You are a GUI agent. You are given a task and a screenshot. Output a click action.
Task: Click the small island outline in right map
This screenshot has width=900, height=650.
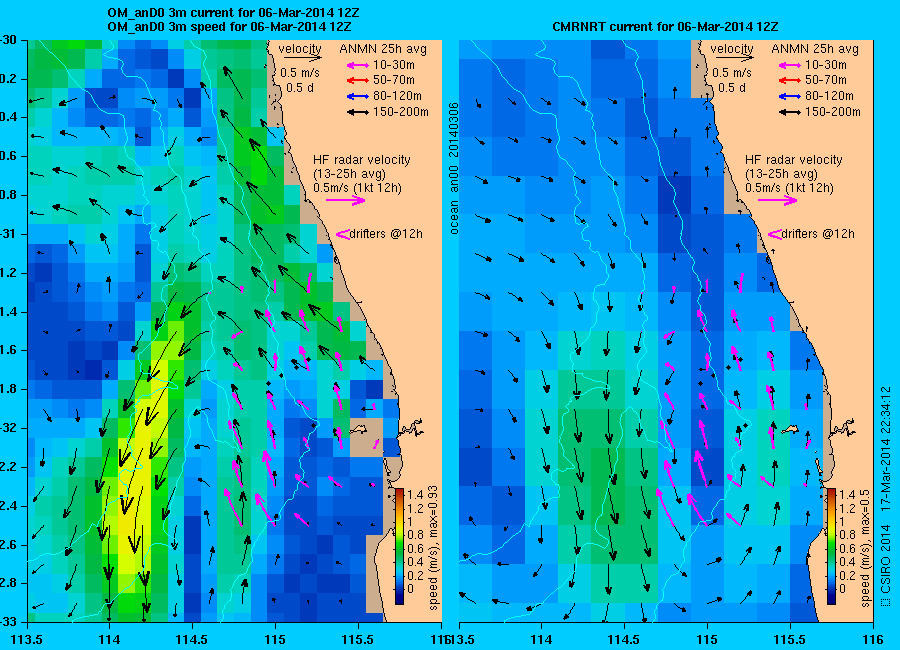[x=791, y=428]
